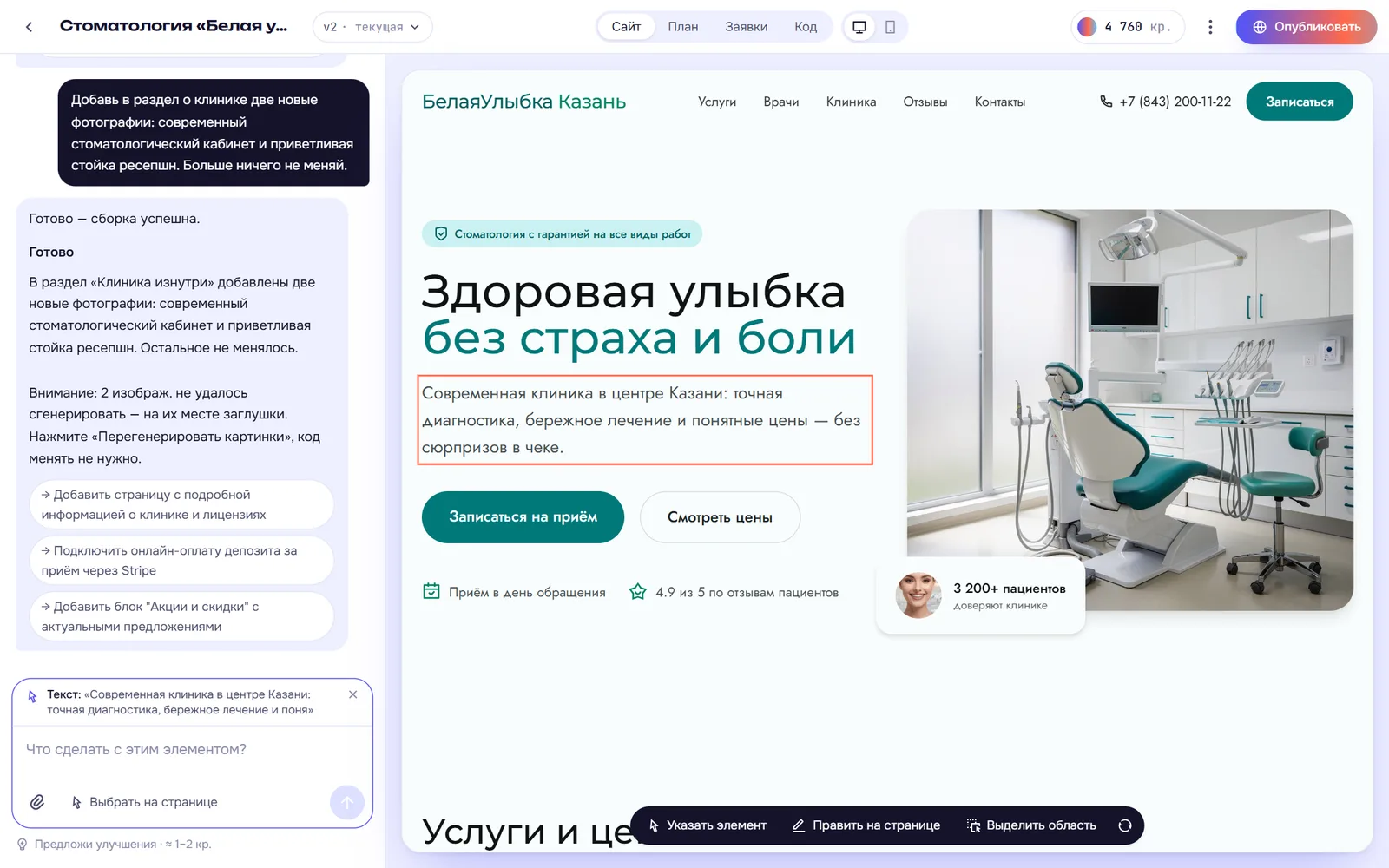Publish the site with «Опубликовать»
1389x868 pixels.
pos(1307,27)
